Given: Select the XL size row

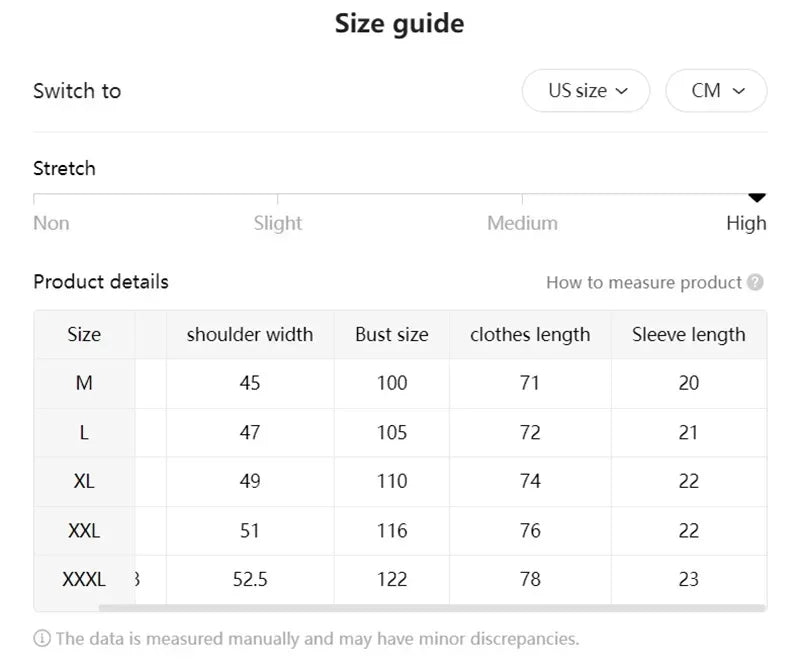Looking at the screenshot, I should [84, 481].
